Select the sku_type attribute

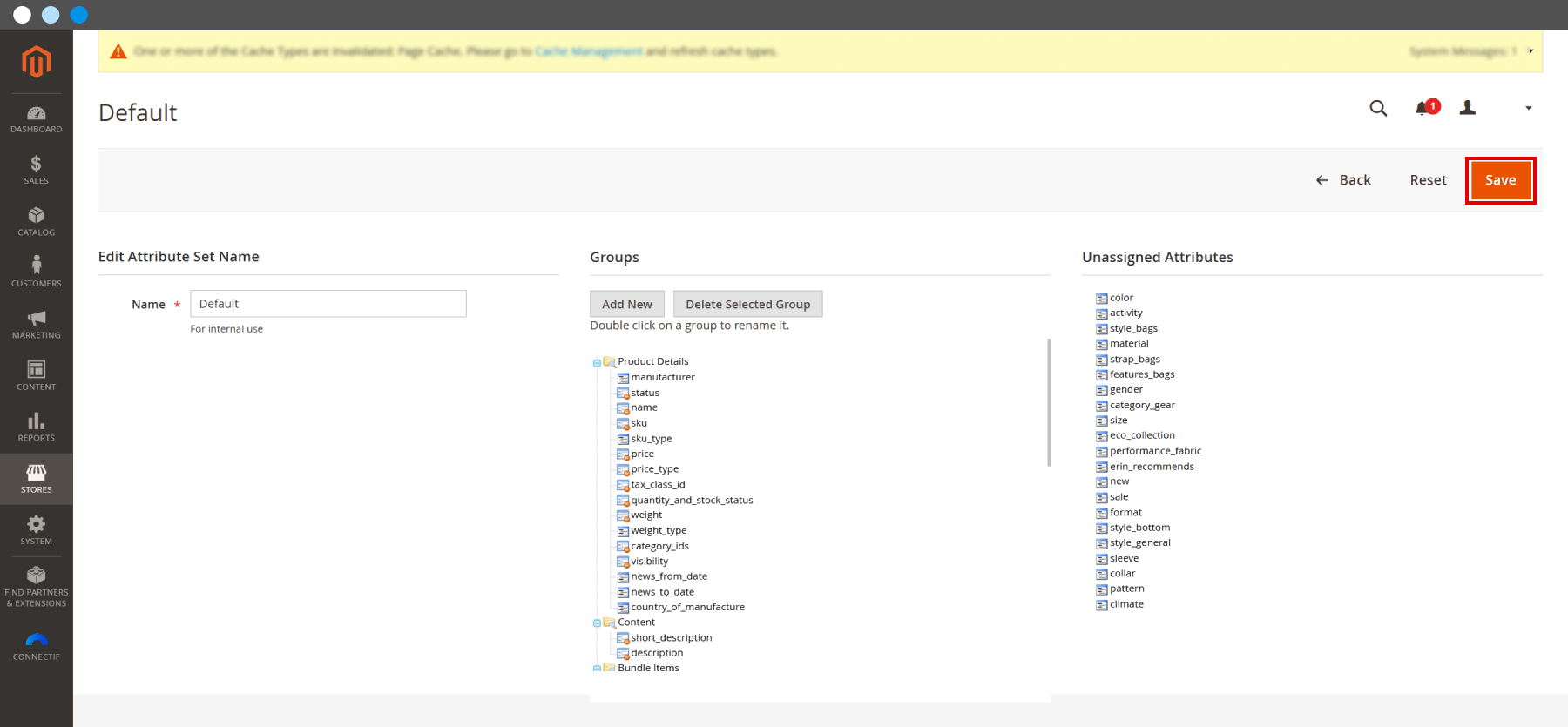coord(652,439)
